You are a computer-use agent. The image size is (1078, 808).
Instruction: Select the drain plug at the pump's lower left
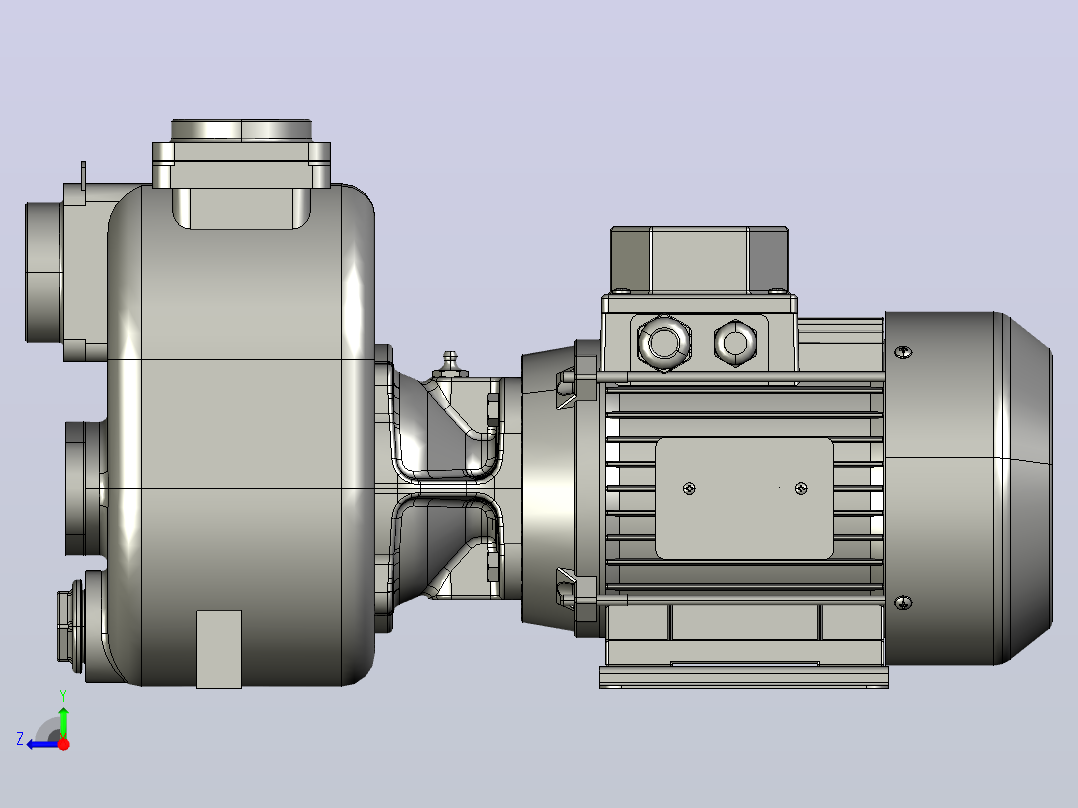point(70,624)
